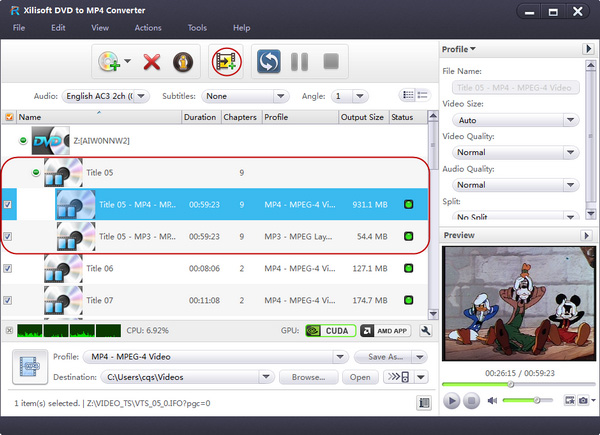The height and width of the screenshot is (435, 600).
Task: Open the Audio Quality Normal dropdown
Action: [x=515, y=185]
